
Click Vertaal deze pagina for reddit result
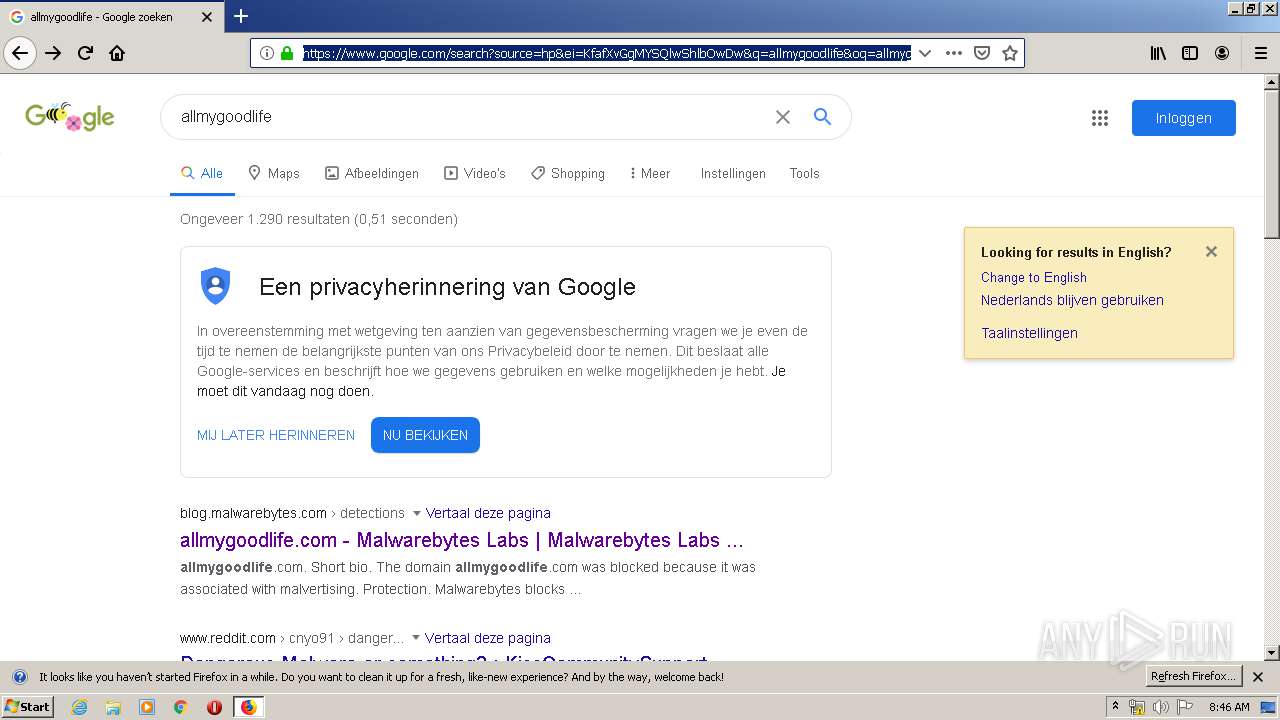[487, 638]
